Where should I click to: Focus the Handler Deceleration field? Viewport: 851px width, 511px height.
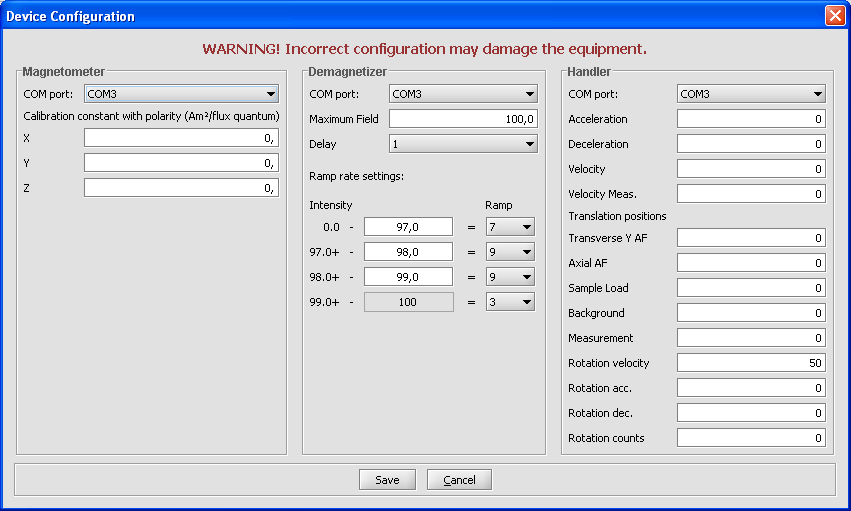pyautogui.click(x=751, y=144)
